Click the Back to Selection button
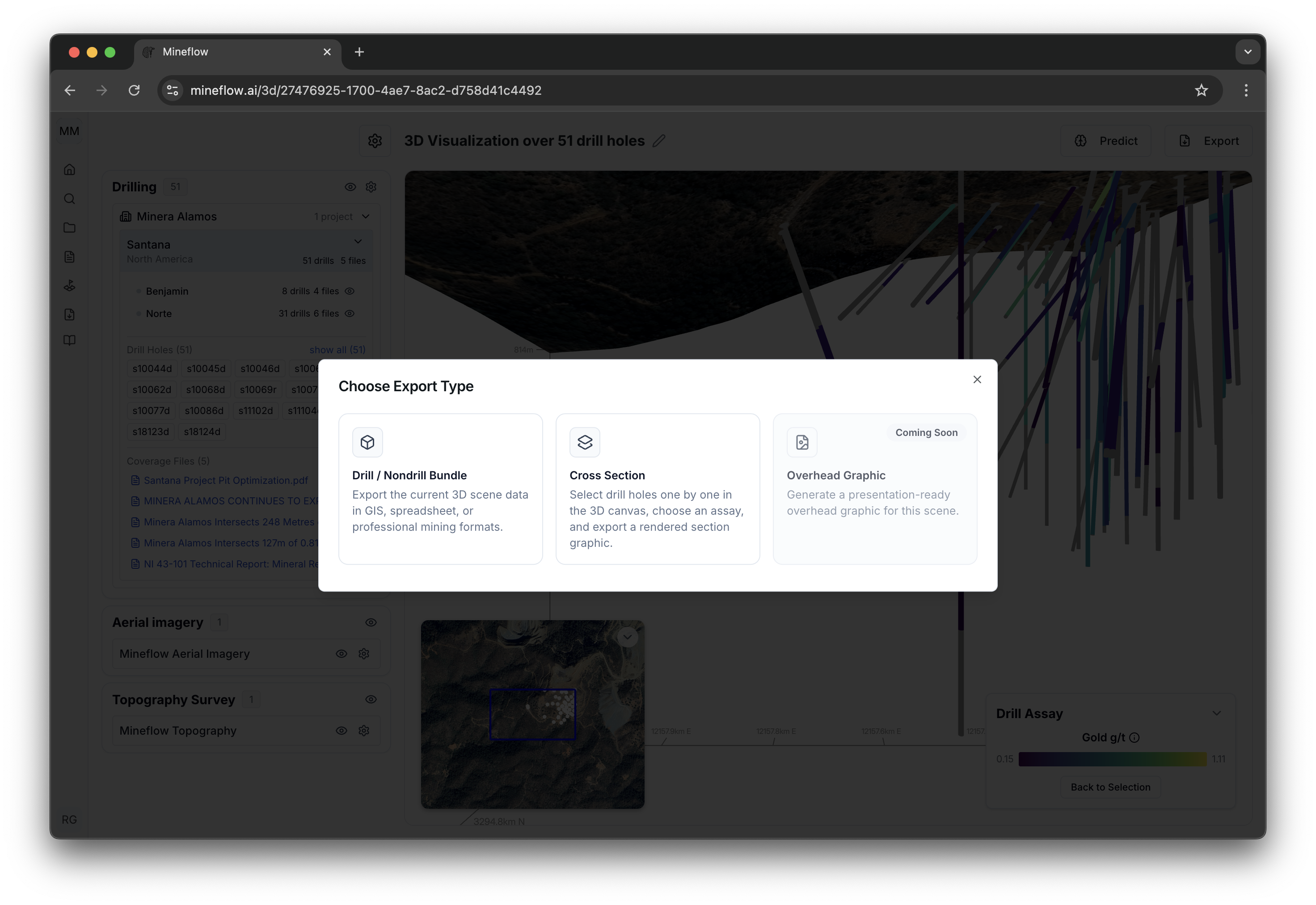Screen dimensions: 1316x905 [1109, 787]
